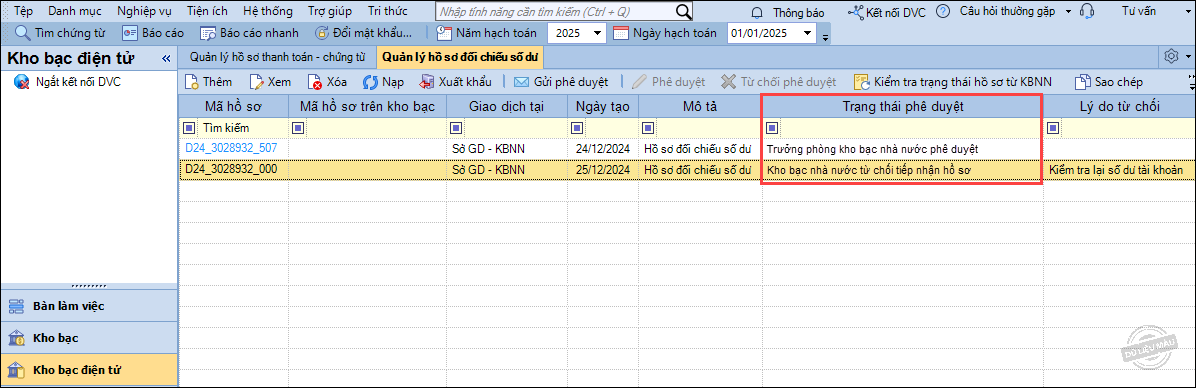This screenshot has width=1196, height=388.
Task: Open Kho bạc navigation section
Action: pos(89,338)
